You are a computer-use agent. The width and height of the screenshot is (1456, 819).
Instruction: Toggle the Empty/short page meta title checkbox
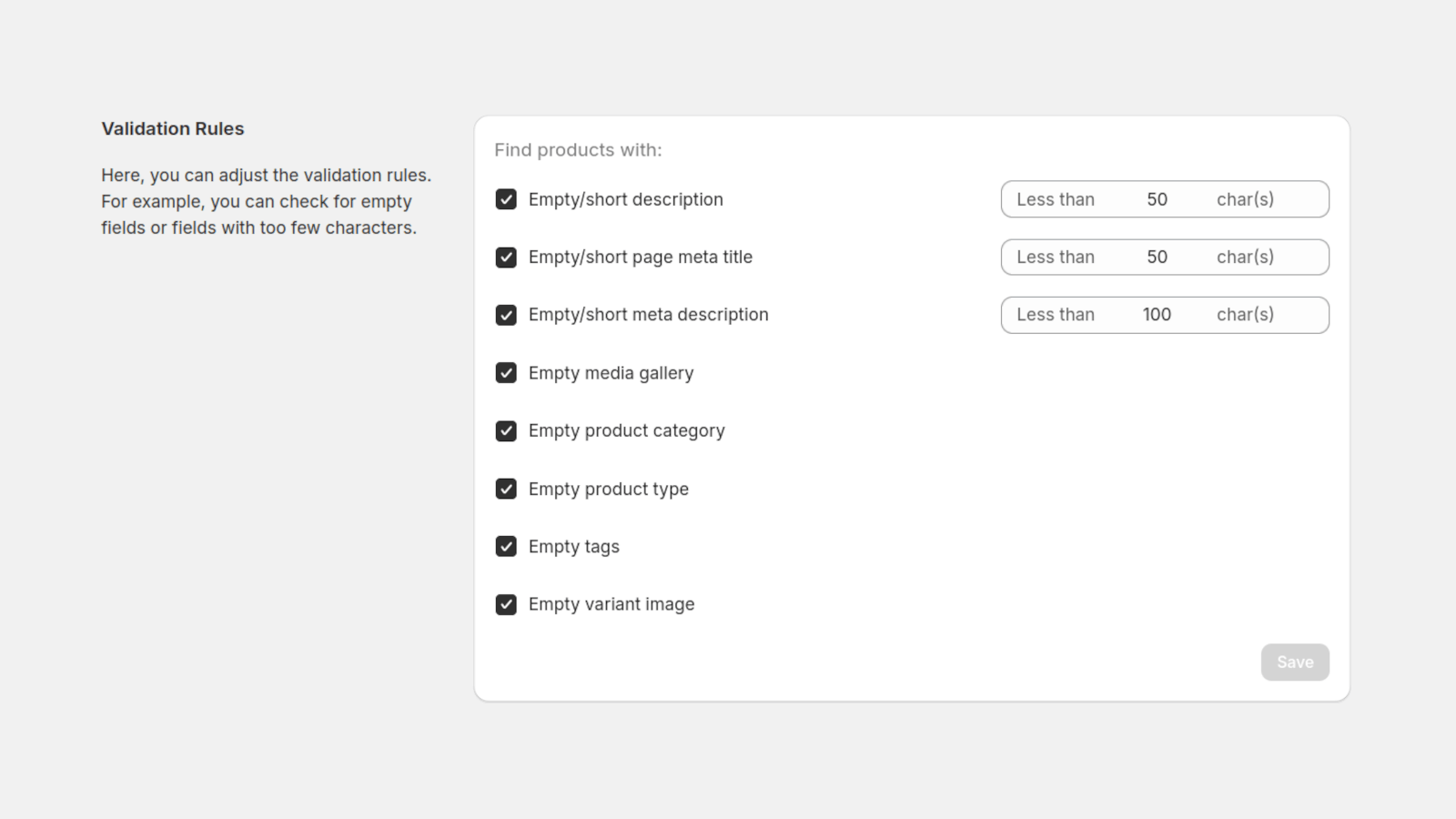click(x=506, y=257)
